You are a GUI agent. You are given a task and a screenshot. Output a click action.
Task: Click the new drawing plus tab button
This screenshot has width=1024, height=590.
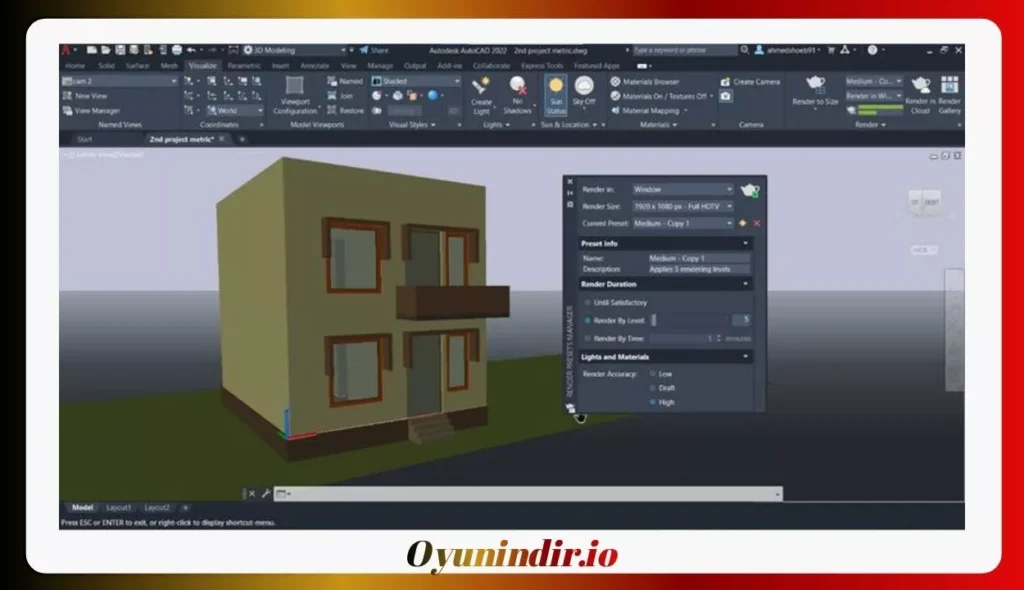pyautogui.click(x=242, y=139)
